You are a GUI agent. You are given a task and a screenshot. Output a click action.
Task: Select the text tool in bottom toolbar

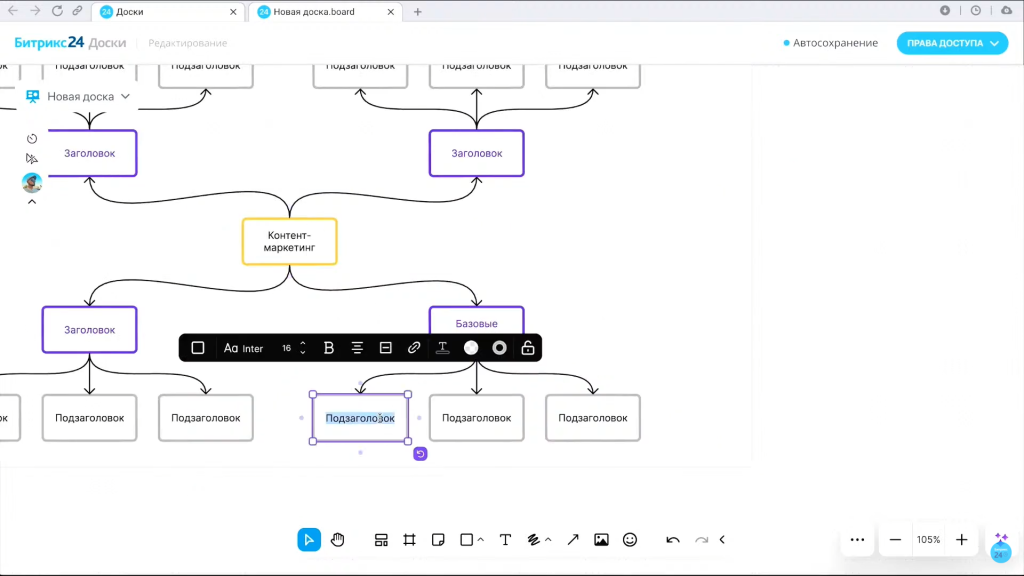[x=505, y=539]
